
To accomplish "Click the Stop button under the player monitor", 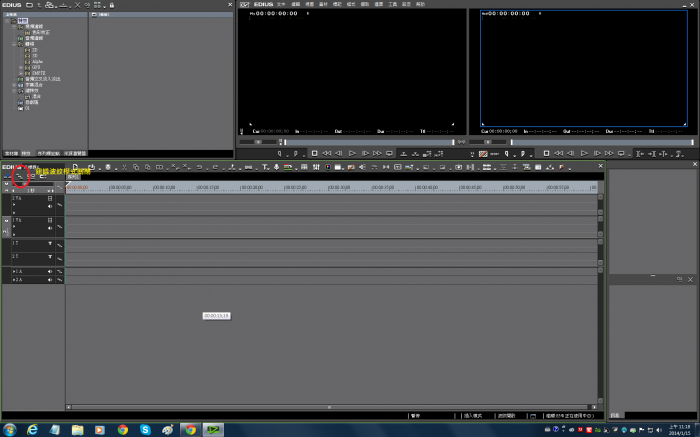I will point(314,153).
